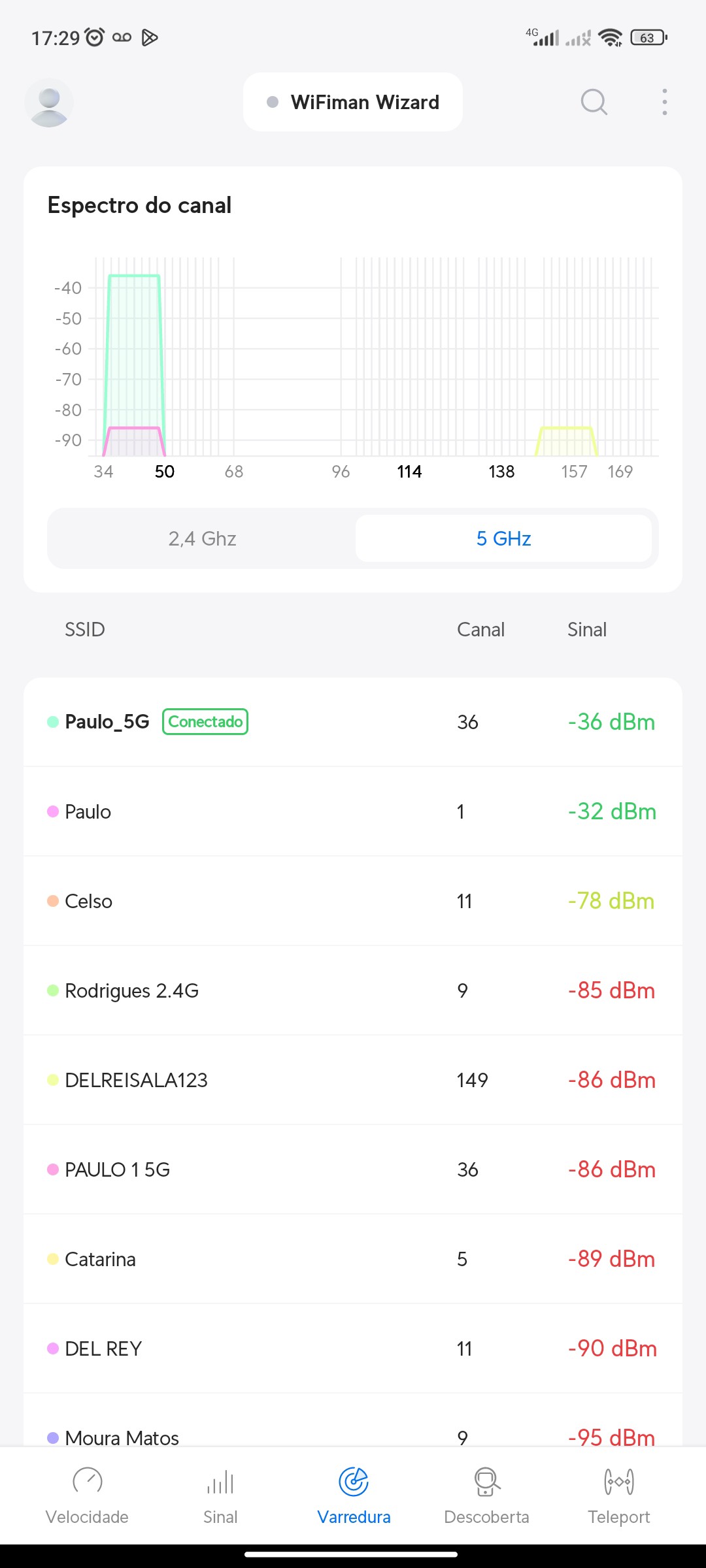The image size is (706, 1568).
Task: Select the Celso network row
Action: (x=353, y=901)
